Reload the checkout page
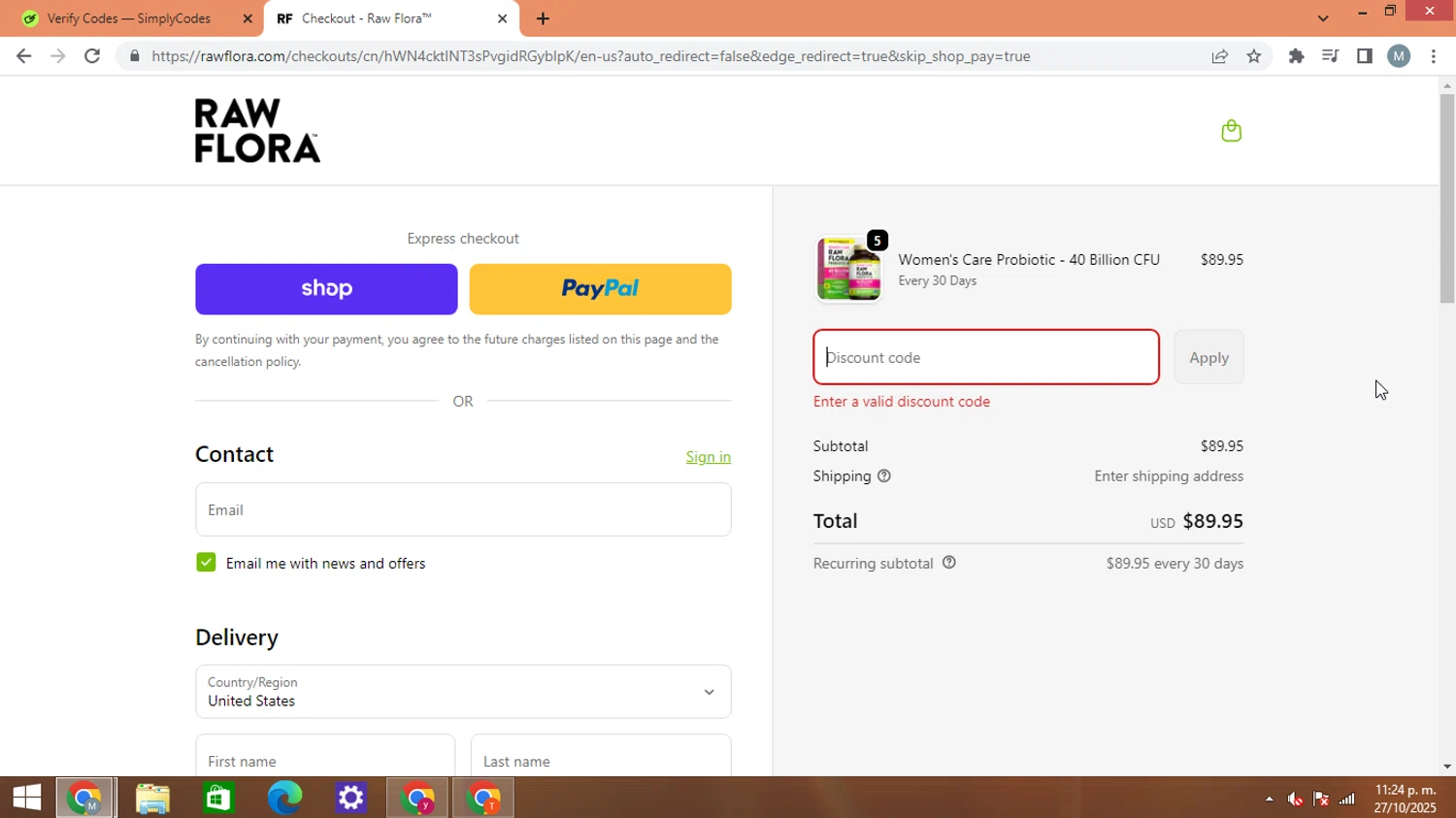Viewport: 1456px width, 818px height. (x=92, y=56)
